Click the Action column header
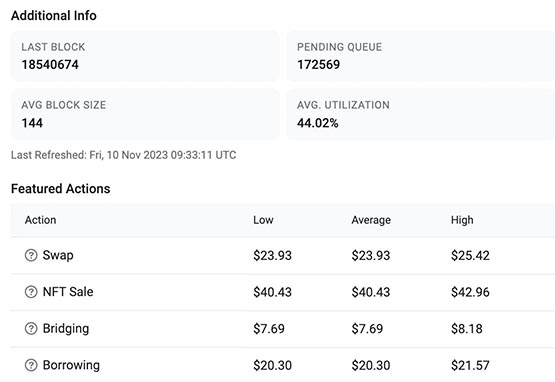This screenshot has width=555, height=382. 40,220
